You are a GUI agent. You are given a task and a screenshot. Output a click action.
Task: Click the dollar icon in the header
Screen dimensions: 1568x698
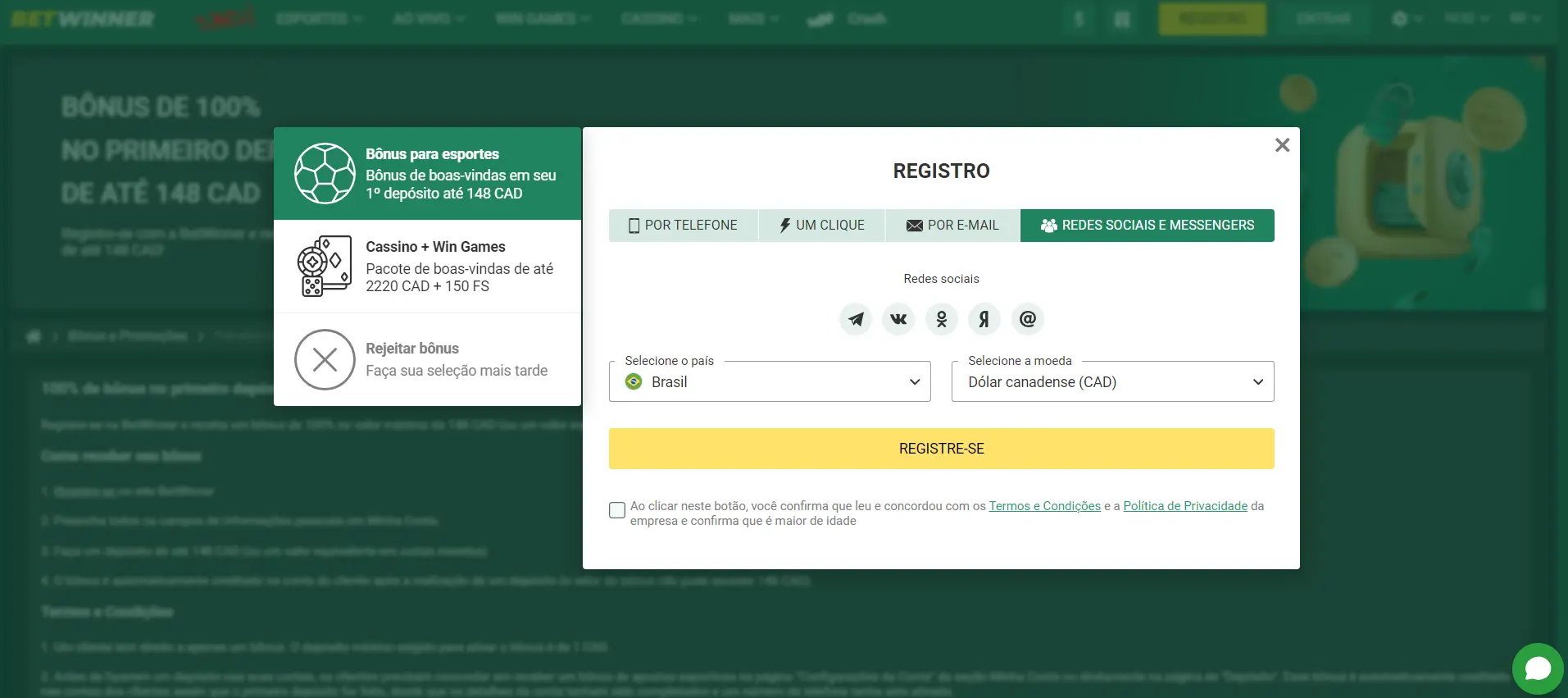pos(1079,19)
